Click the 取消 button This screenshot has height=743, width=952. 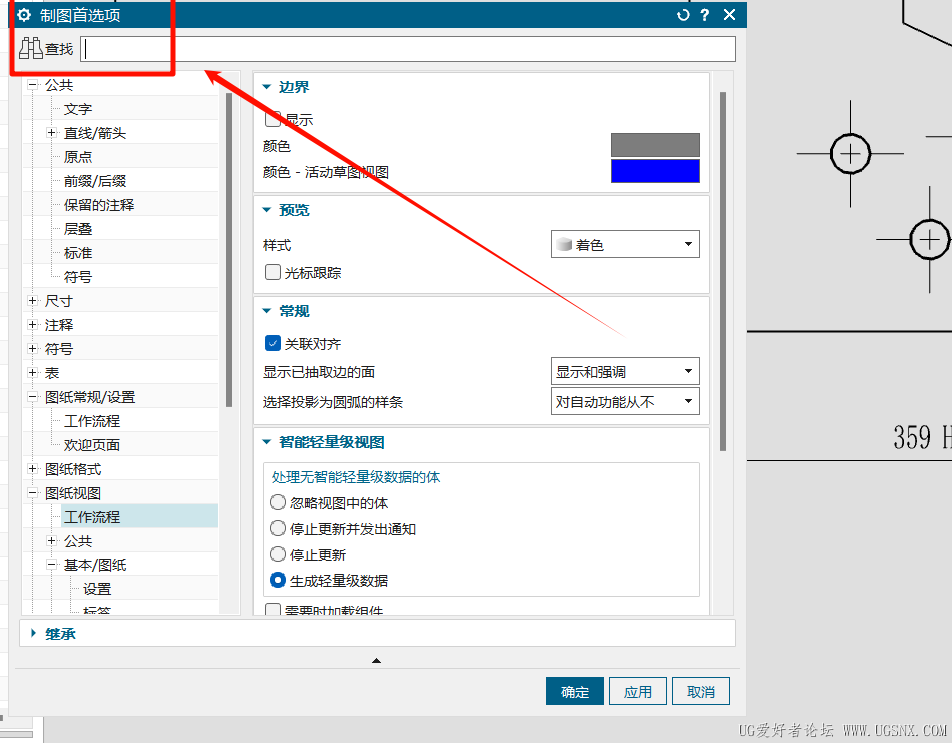click(701, 691)
